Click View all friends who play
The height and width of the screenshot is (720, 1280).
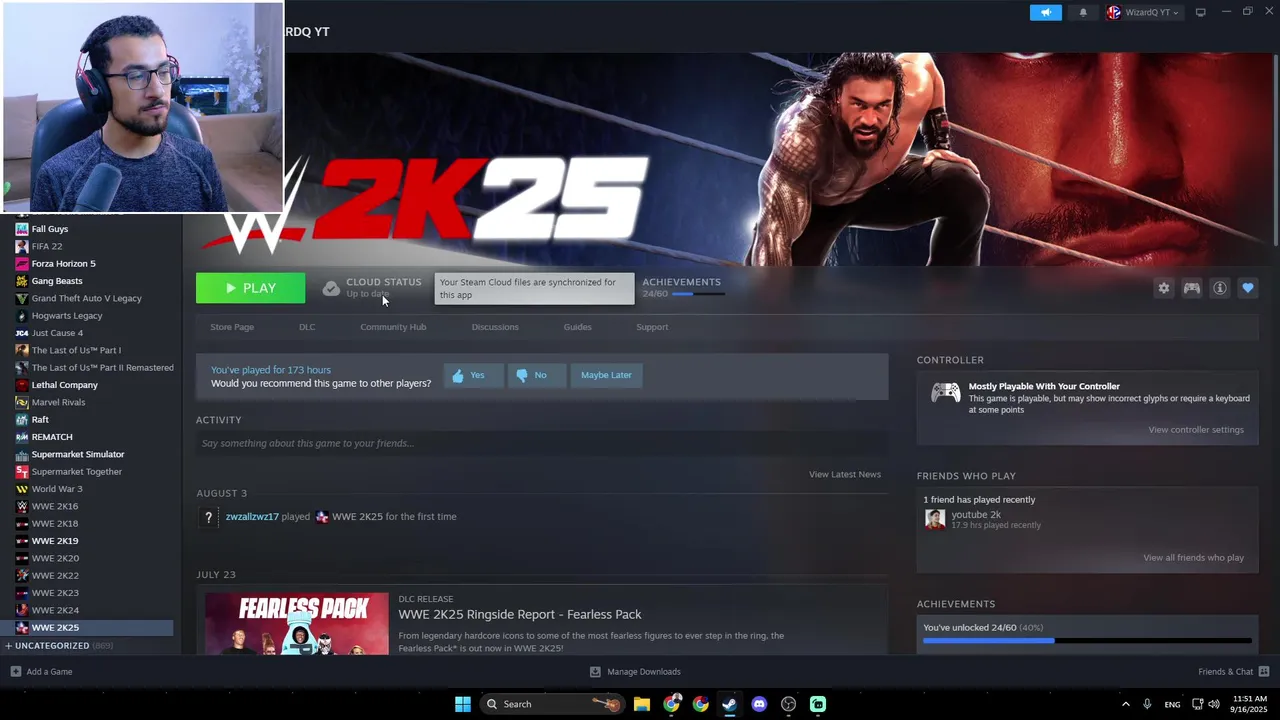tap(1194, 558)
